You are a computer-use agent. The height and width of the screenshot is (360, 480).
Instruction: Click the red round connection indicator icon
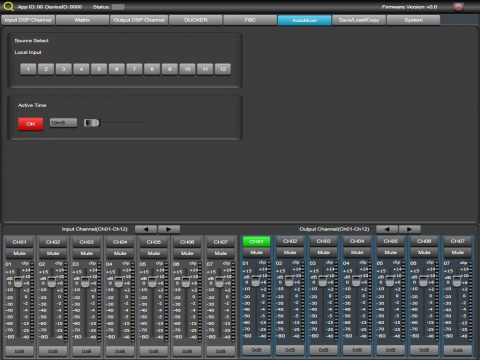pos(459,7)
